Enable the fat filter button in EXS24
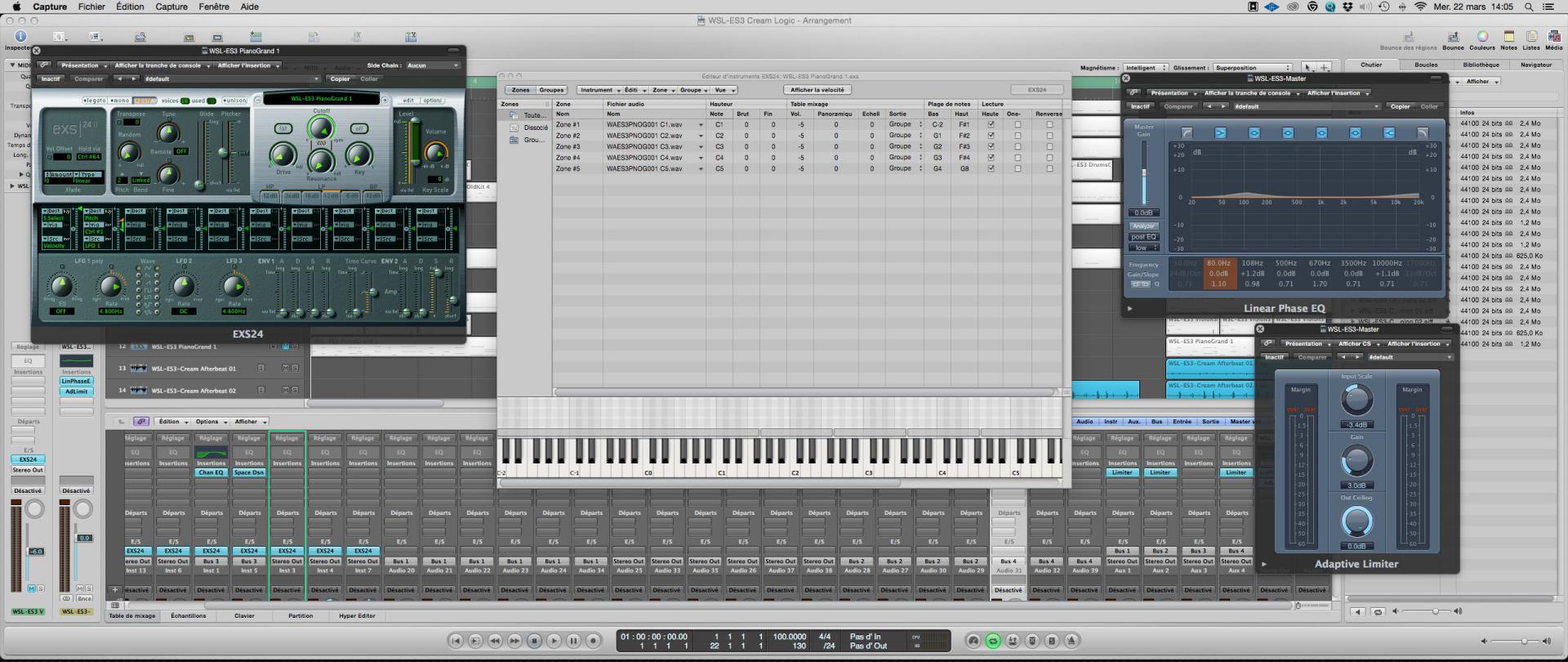1568x662 pixels. point(283,128)
